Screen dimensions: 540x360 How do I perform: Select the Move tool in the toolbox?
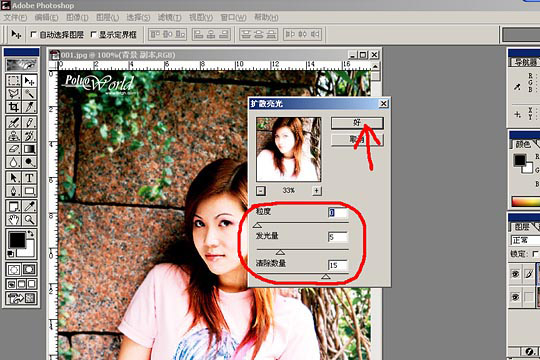click(x=29, y=81)
